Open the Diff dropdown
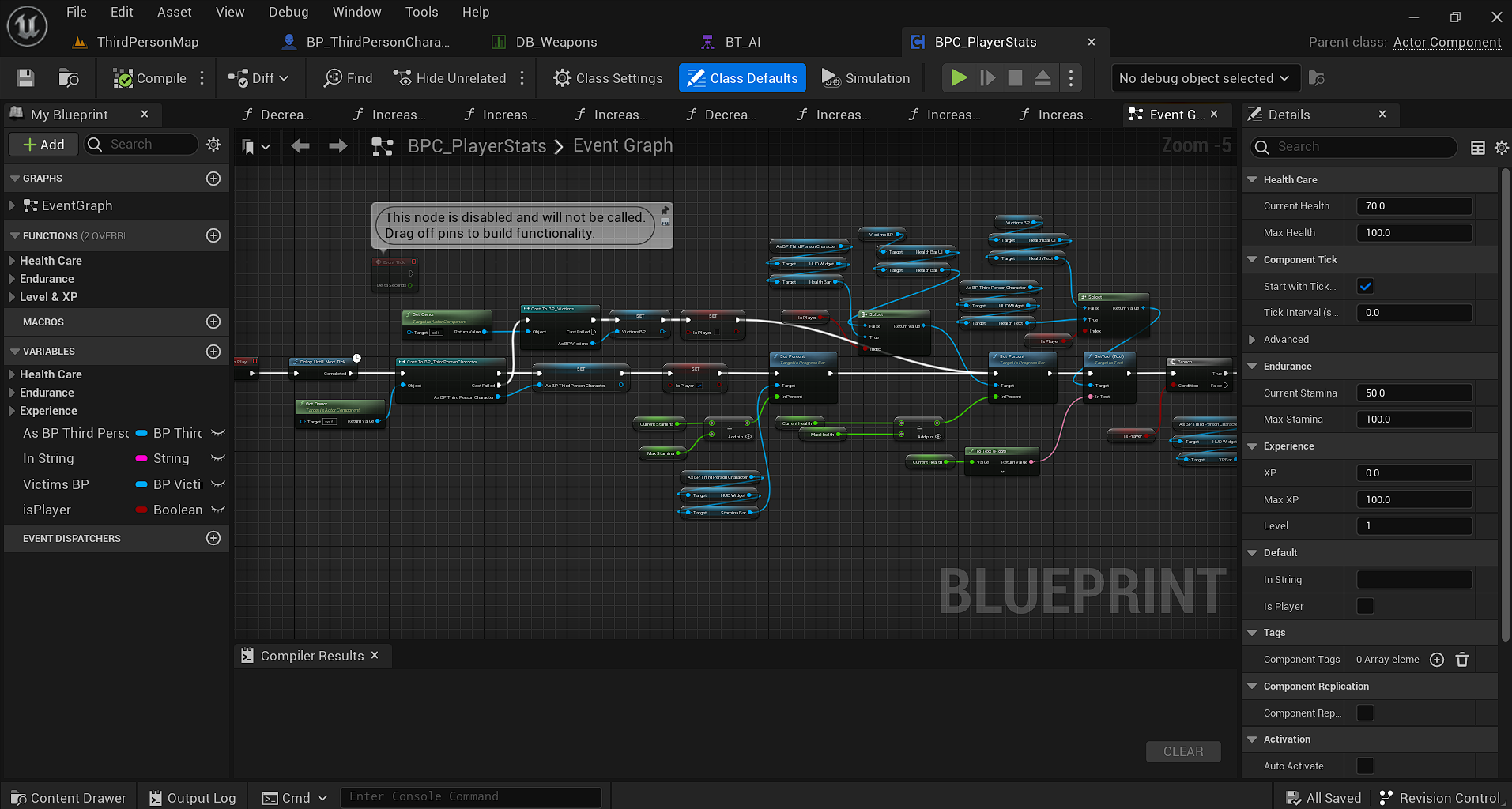Image resolution: width=1512 pixels, height=809 pixels. pos(258,77)
